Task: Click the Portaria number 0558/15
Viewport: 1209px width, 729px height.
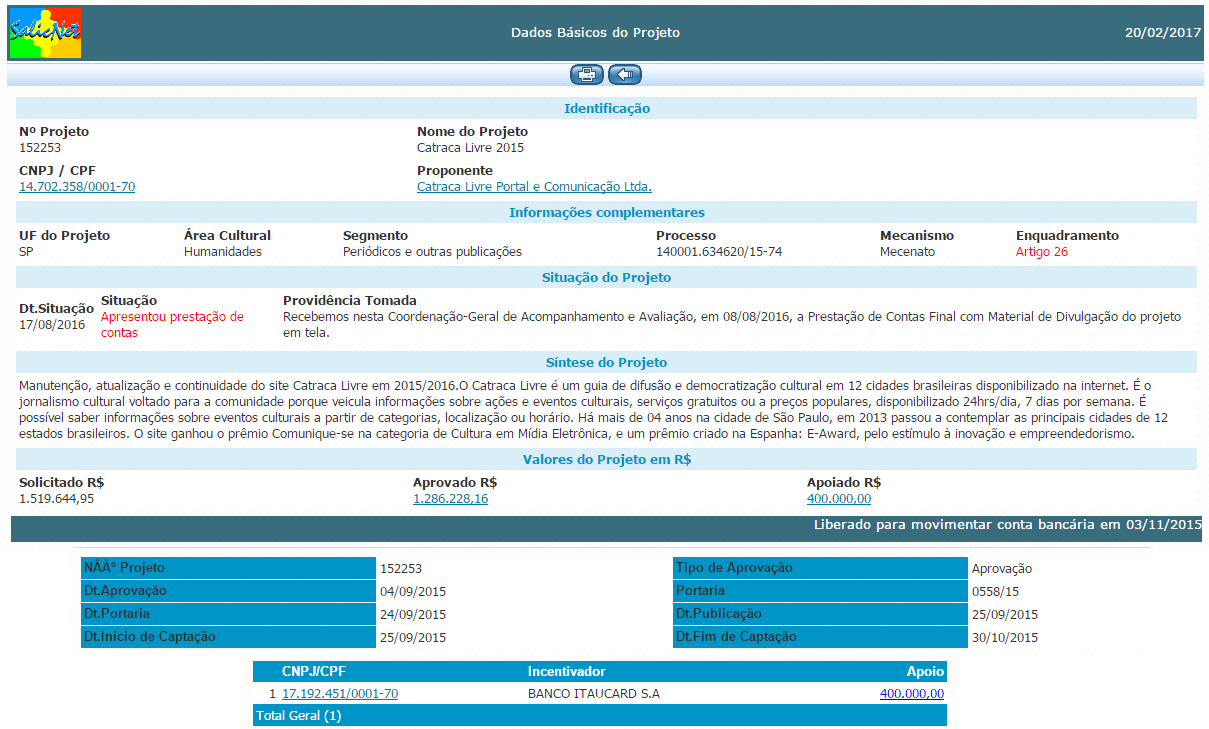Action: tap(995, 591)
